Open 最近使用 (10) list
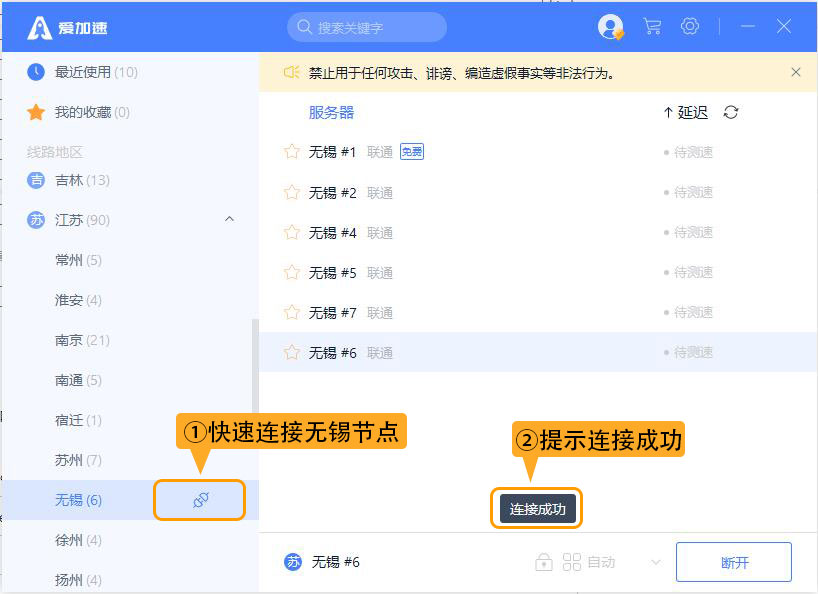This screenshot has width=818, height=594. (x=96, y=72)
